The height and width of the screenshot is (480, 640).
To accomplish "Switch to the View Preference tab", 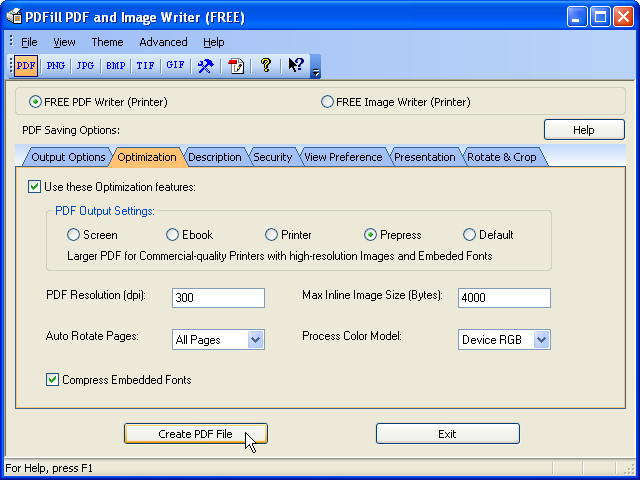I will [343, 158].
